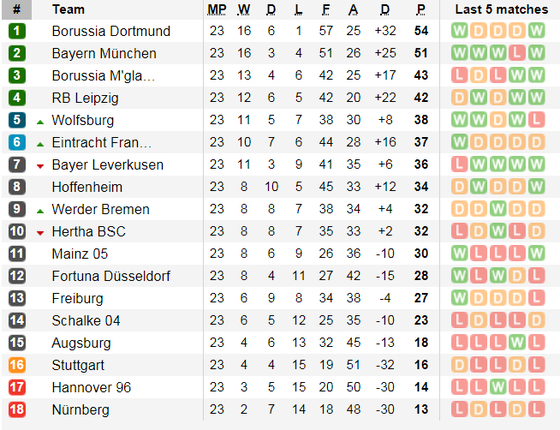Click red down arrow beside Bayer Leverkusen

click(x=40, y=166)
